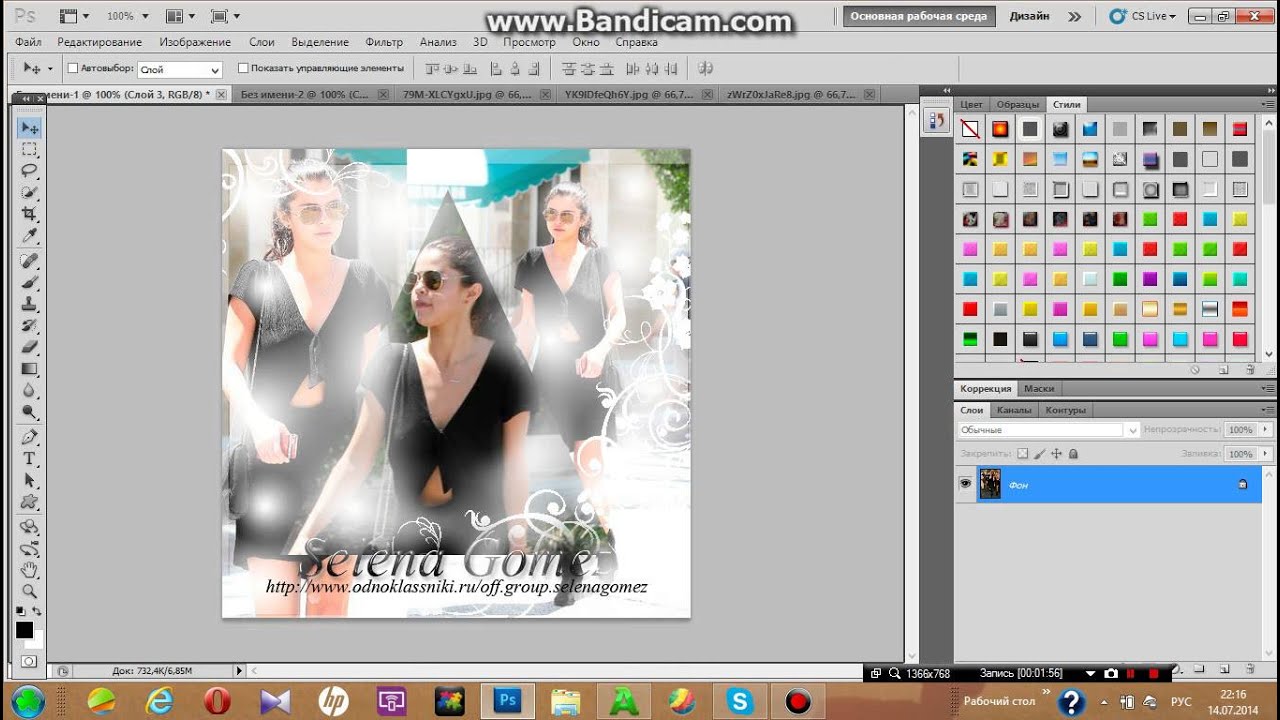Open the Screen Mode dropdown
The width and height of the screenshot is (1280, 720).
(x=225, y=17)
